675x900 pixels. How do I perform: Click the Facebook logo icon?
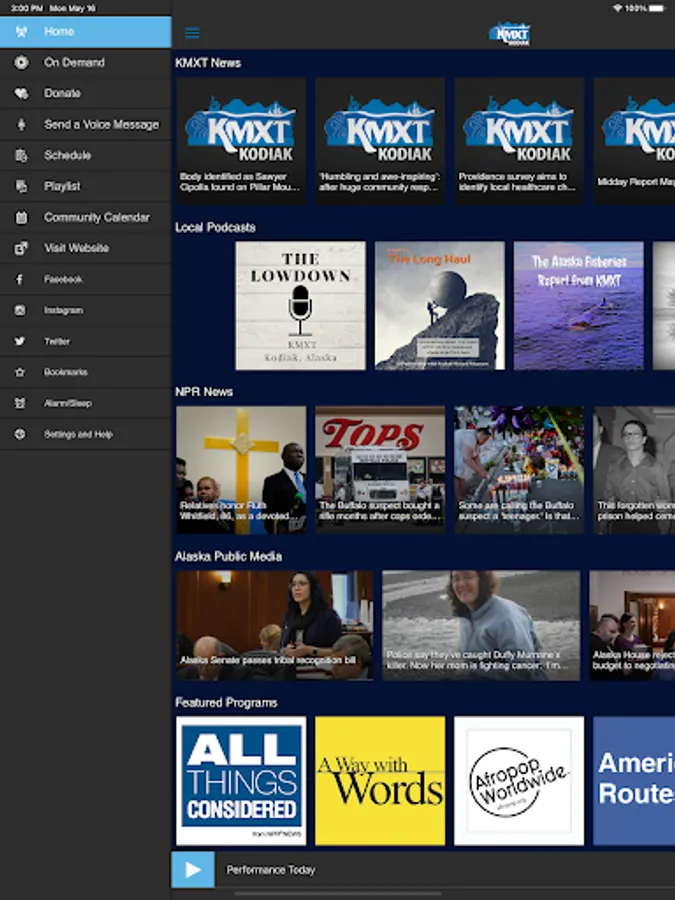pyautogui.click(x=20, y=280)
